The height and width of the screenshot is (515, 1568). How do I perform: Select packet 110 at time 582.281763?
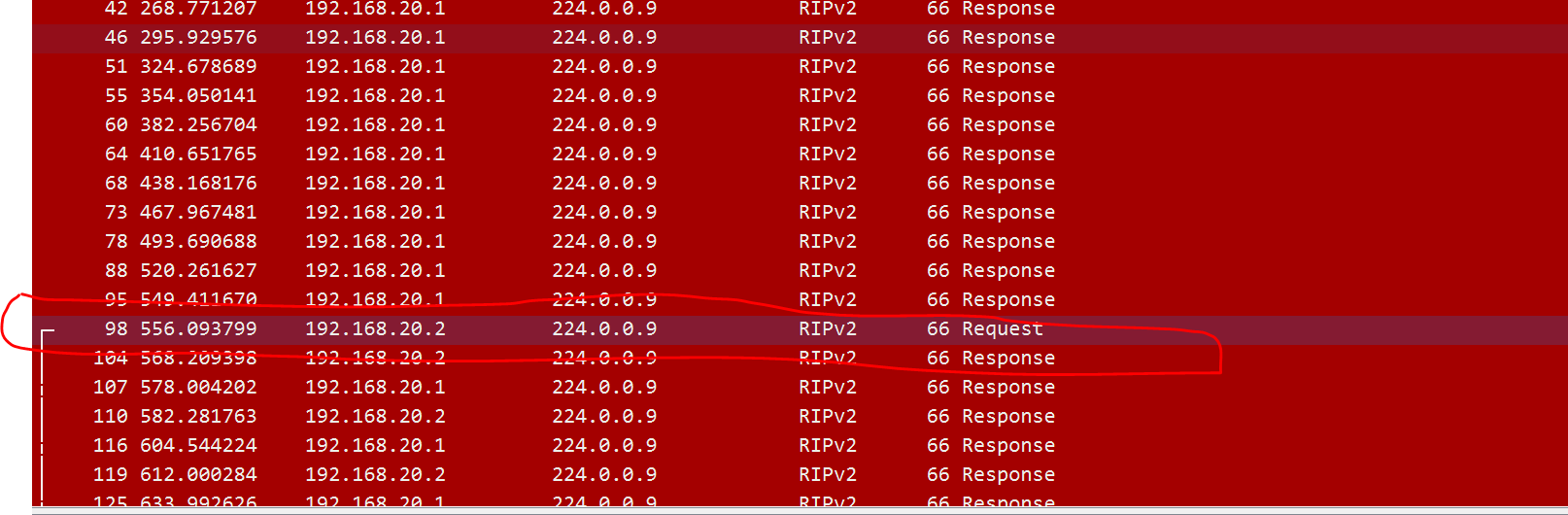coord(800,417)
